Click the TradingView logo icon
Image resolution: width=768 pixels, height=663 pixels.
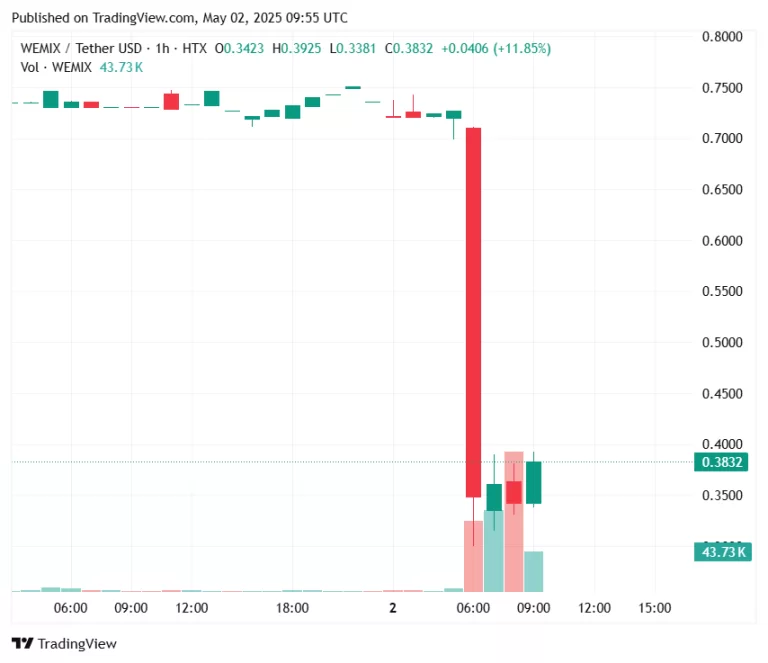(21, 644)
